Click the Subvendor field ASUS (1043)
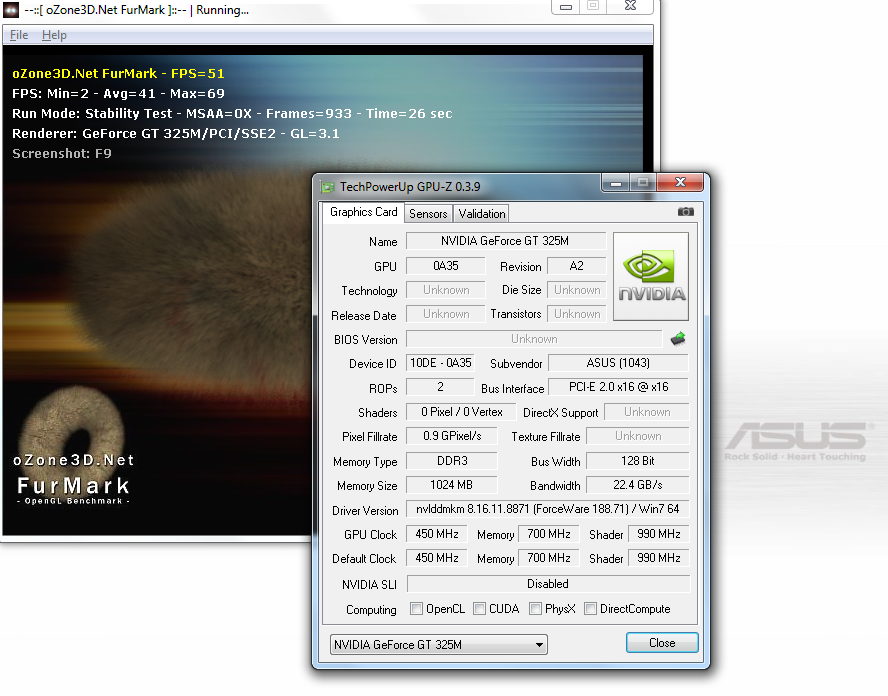Image resolution: width=888 pixels, height=696 pixels. click(618, 363)
